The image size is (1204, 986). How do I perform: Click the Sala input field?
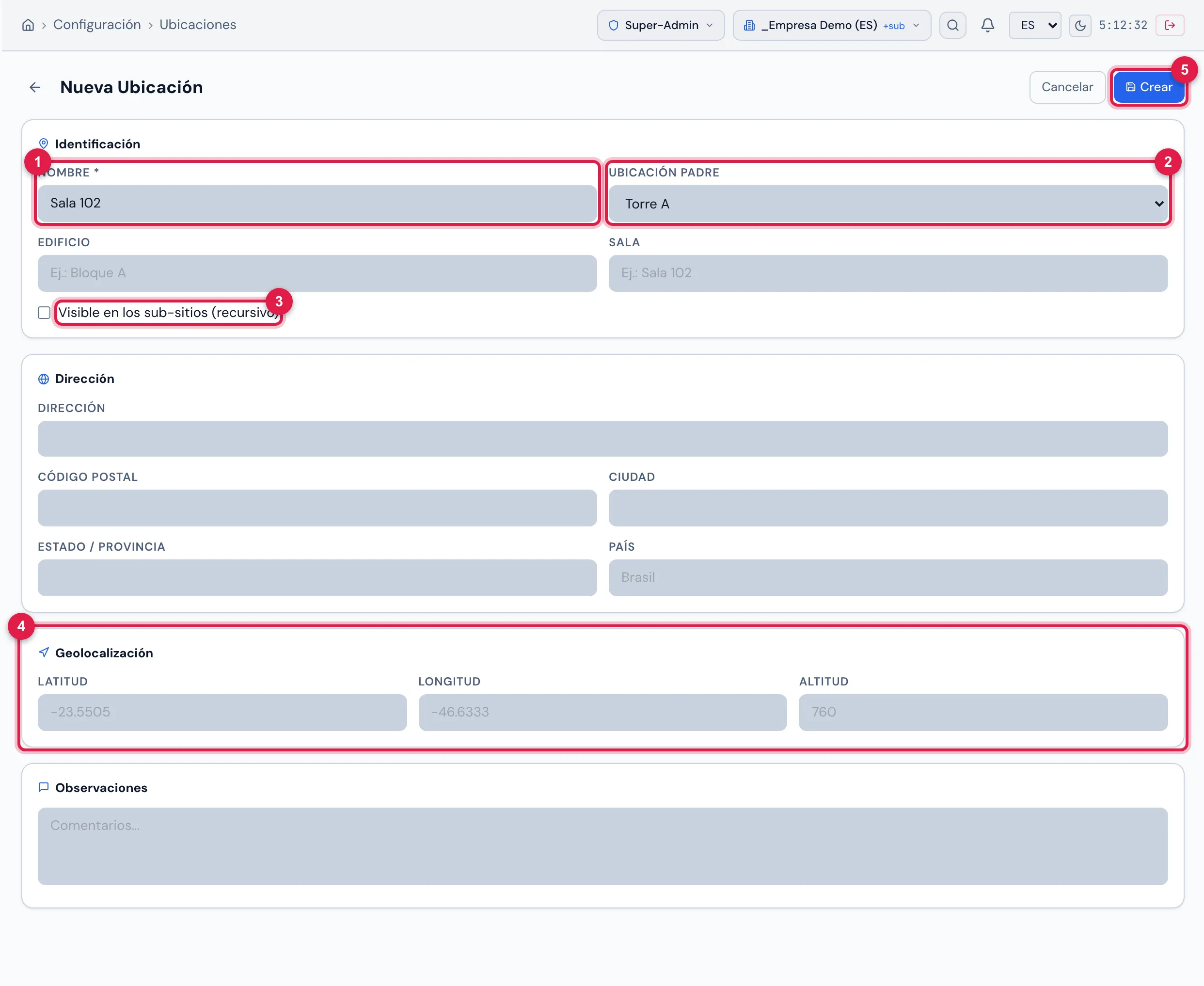coord(887,273)
